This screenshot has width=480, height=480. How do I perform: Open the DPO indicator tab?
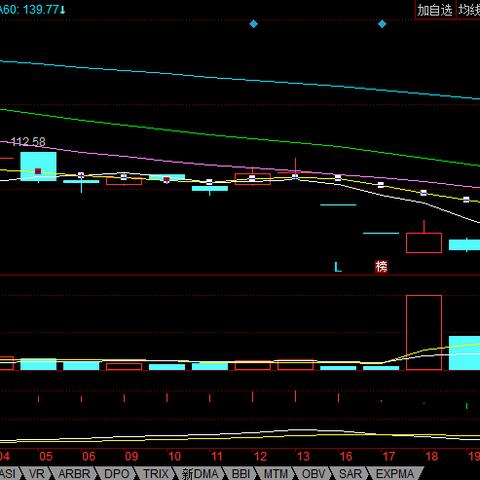(117, 474)
